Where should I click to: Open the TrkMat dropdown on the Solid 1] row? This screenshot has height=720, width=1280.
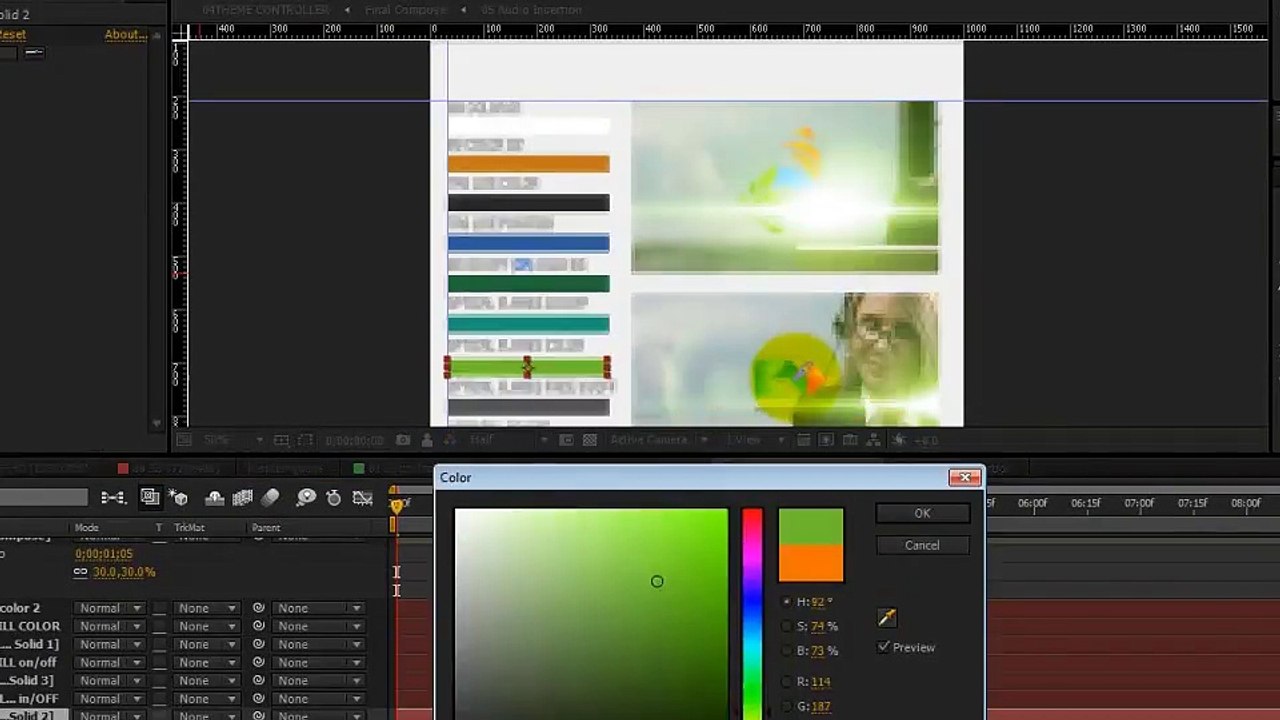(x=206, y=644)
